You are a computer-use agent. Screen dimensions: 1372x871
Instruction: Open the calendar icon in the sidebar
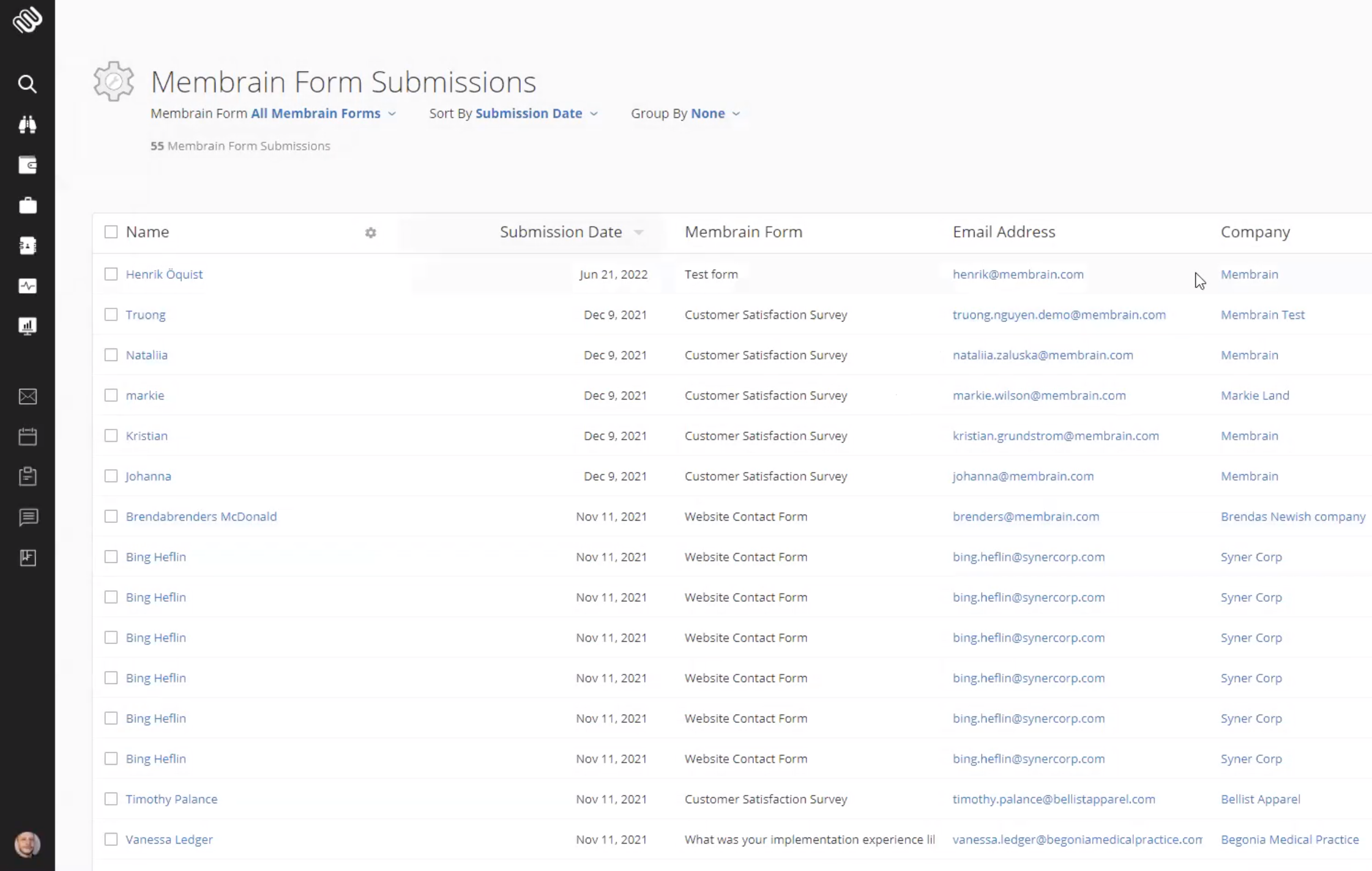tap(28, 436)
